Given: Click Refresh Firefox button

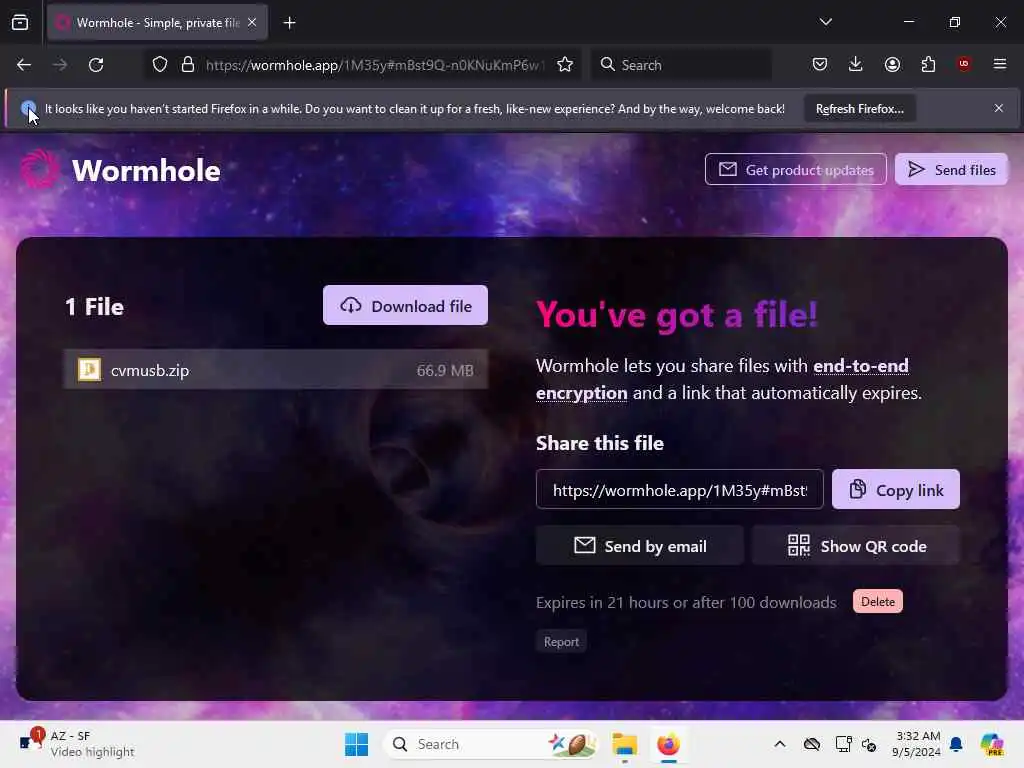Looking at the screenshot, I should (x=859, y=109).
